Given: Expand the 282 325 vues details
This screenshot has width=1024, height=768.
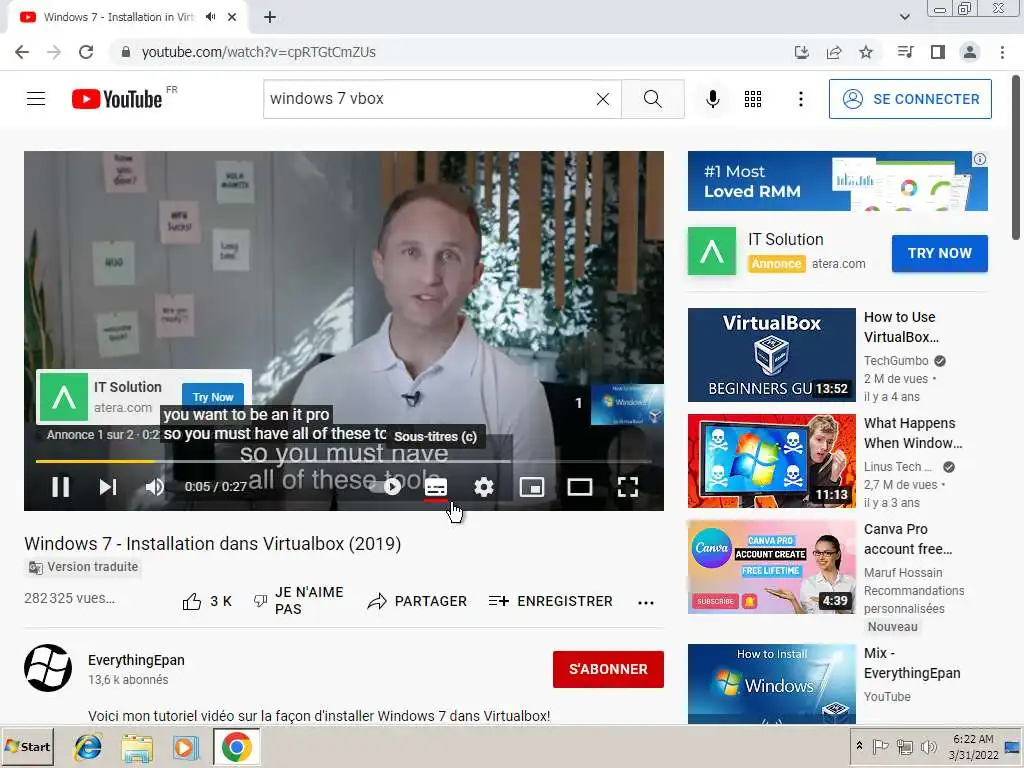Looking at the screenshot, I should 70,598.
